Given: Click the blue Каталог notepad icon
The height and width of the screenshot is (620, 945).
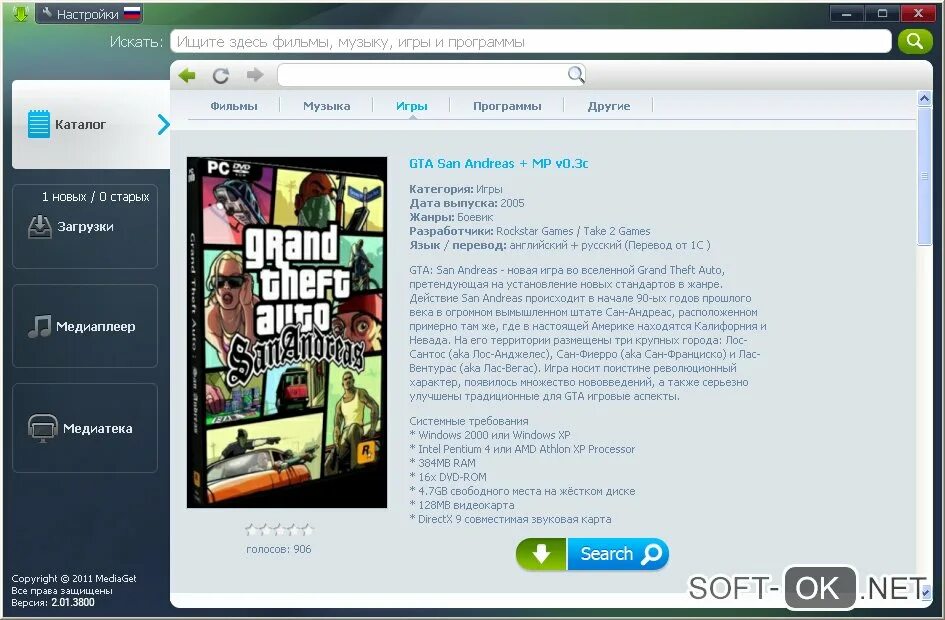Looking at the screenshot, I should pyautogui.click(x=39, y=124).
